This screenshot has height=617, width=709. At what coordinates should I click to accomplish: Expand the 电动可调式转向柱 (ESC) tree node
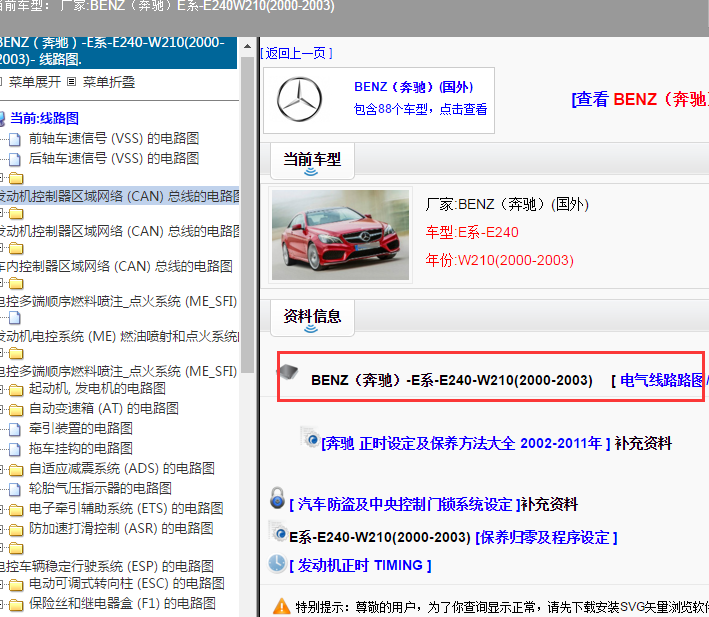click(x=2, y=585)
